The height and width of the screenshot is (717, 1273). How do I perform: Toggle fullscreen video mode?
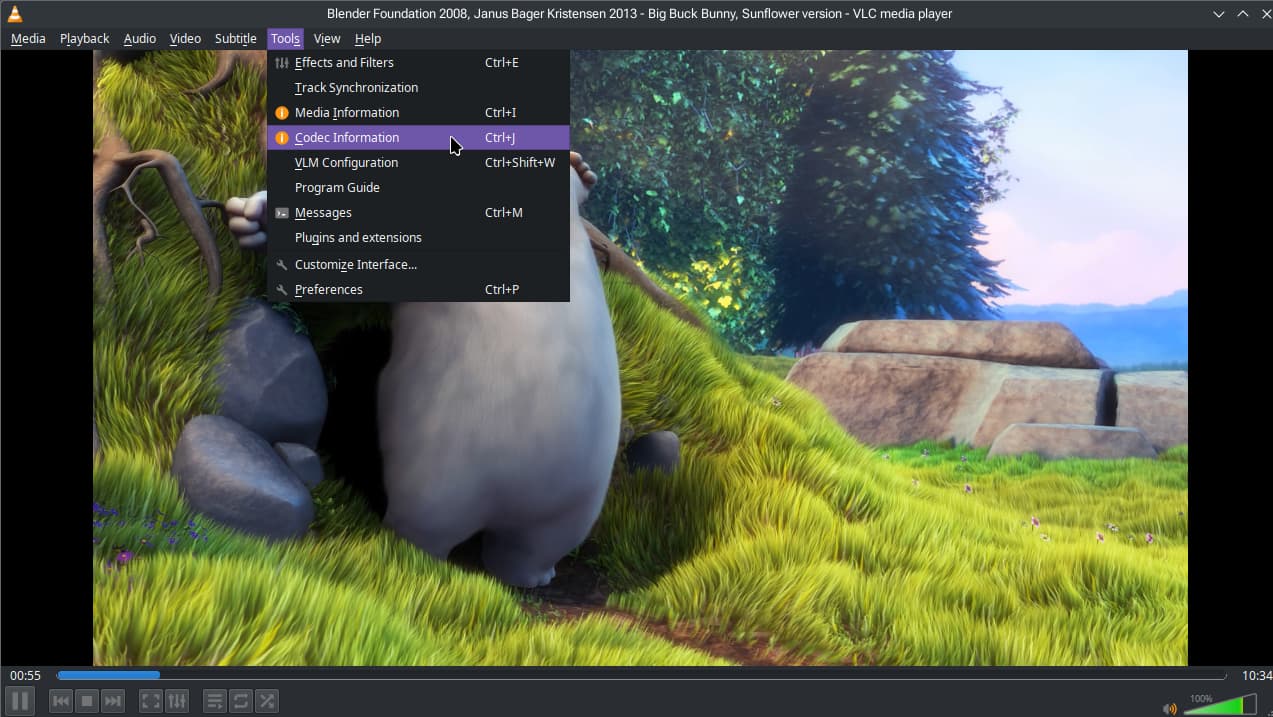151,701
